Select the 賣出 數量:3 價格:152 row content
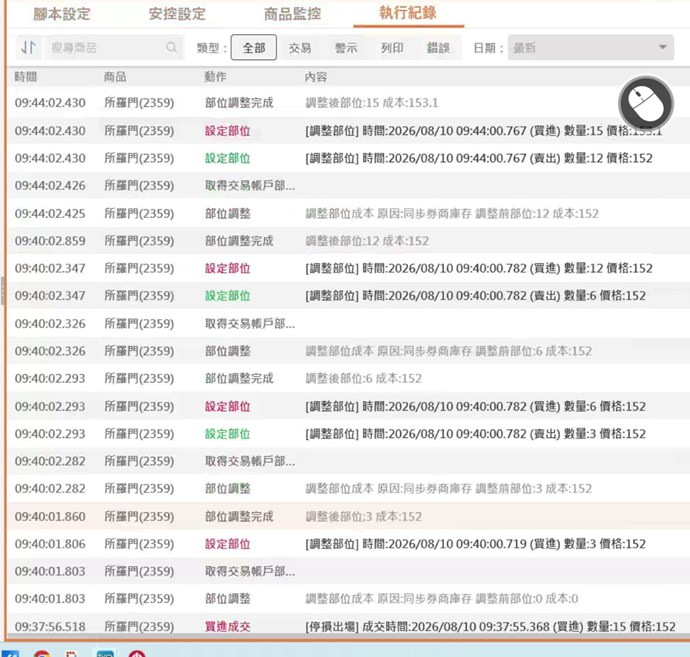The width and height of the screenshot is (690, 657). pos(475,433)
